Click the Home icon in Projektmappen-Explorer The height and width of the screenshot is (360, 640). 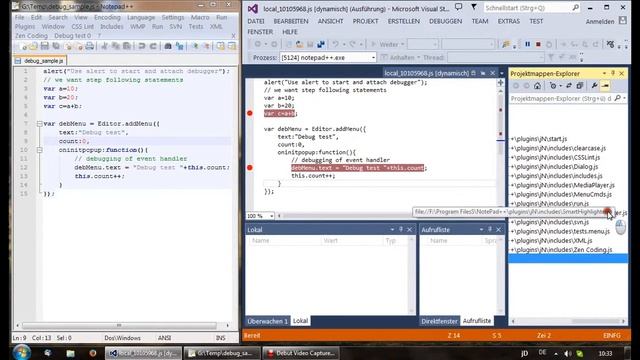click(537, 86)
